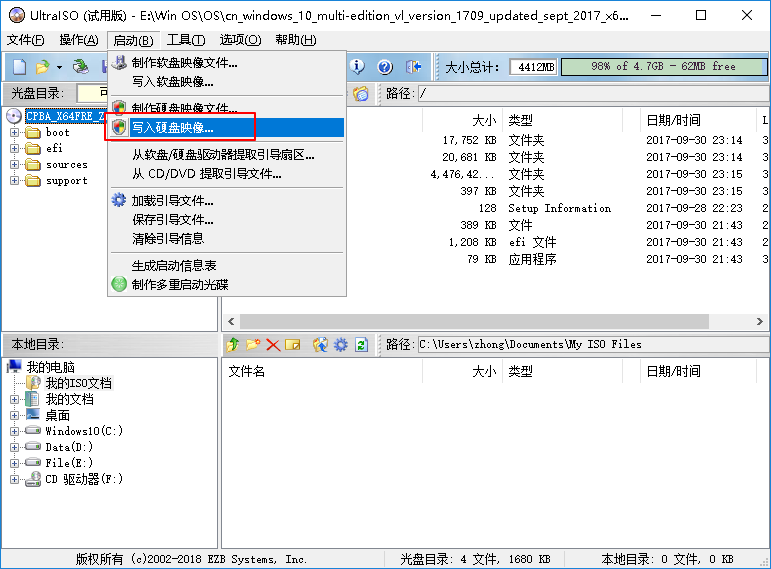Image resolution: width=771 pixels, height=569 pixels.
Task: Sort upper list by 日期/时间 column
Action: point(698,120)
